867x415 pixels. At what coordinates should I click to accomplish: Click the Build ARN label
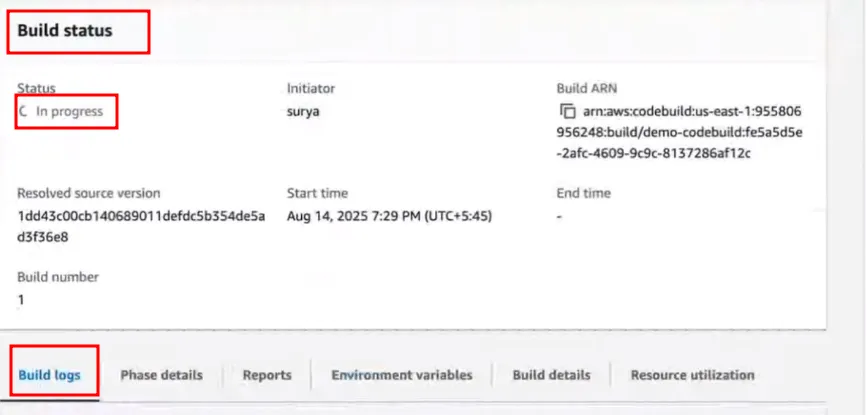point(587,88)
